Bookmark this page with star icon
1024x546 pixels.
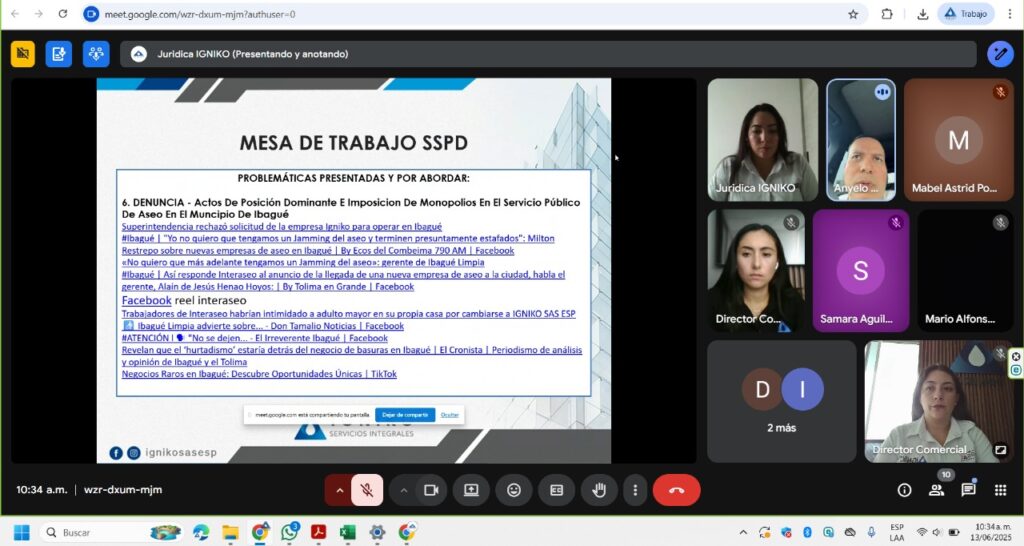pos(853,14)
